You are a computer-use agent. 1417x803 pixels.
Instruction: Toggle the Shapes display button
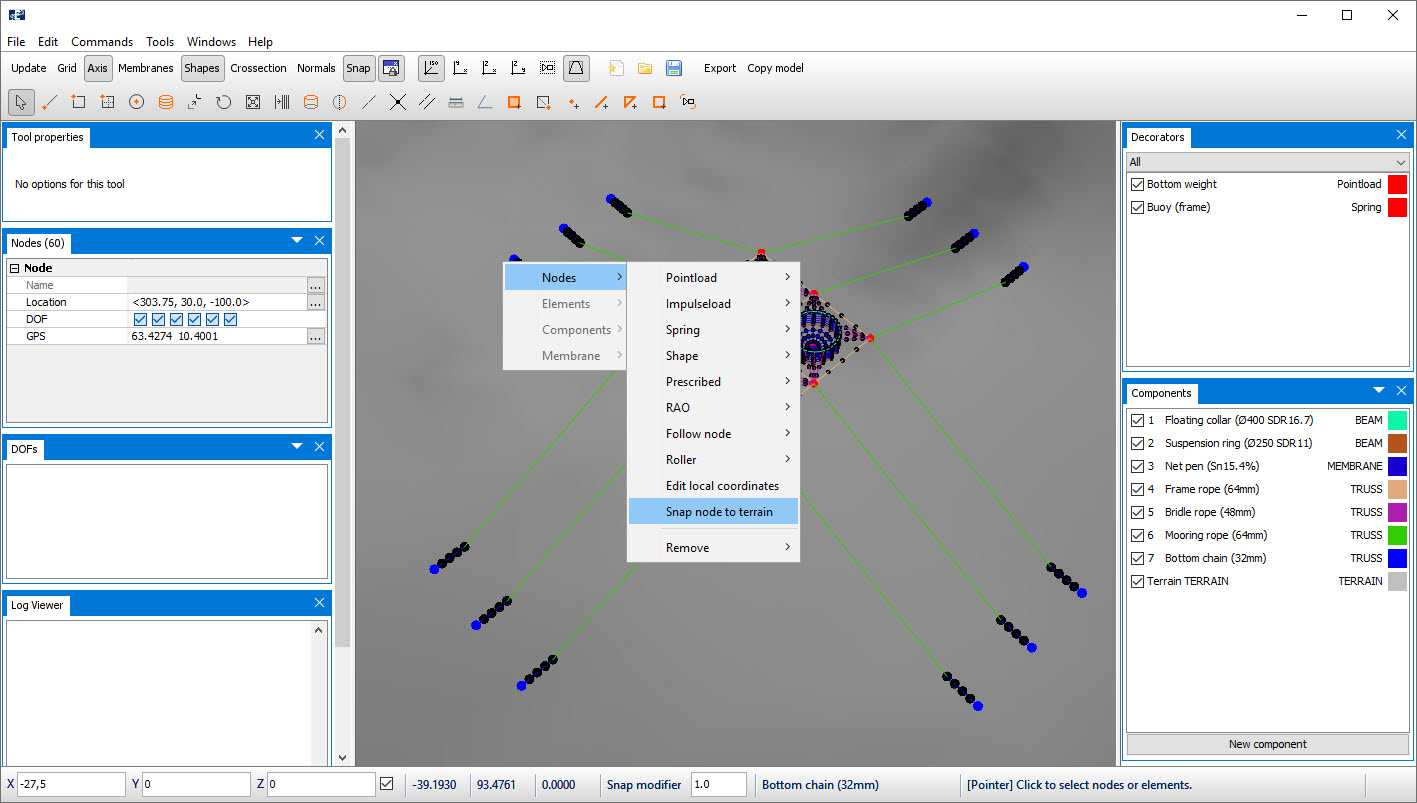pyautogui.click(x=202, y=68)
